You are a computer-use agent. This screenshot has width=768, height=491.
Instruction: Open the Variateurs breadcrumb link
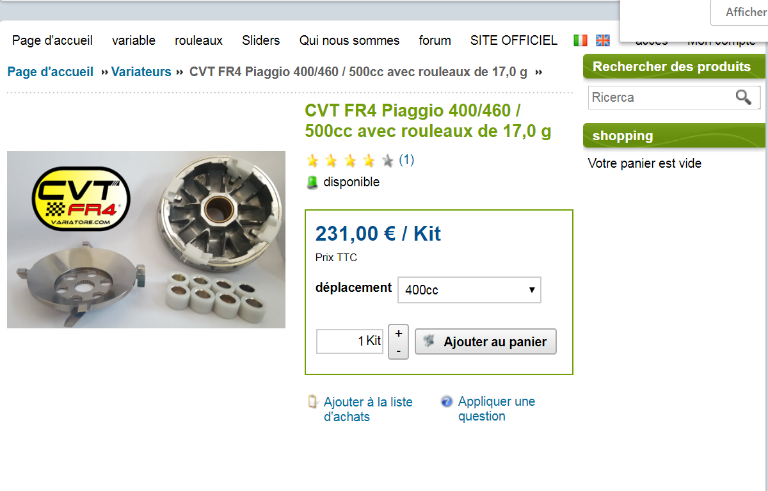141,72
